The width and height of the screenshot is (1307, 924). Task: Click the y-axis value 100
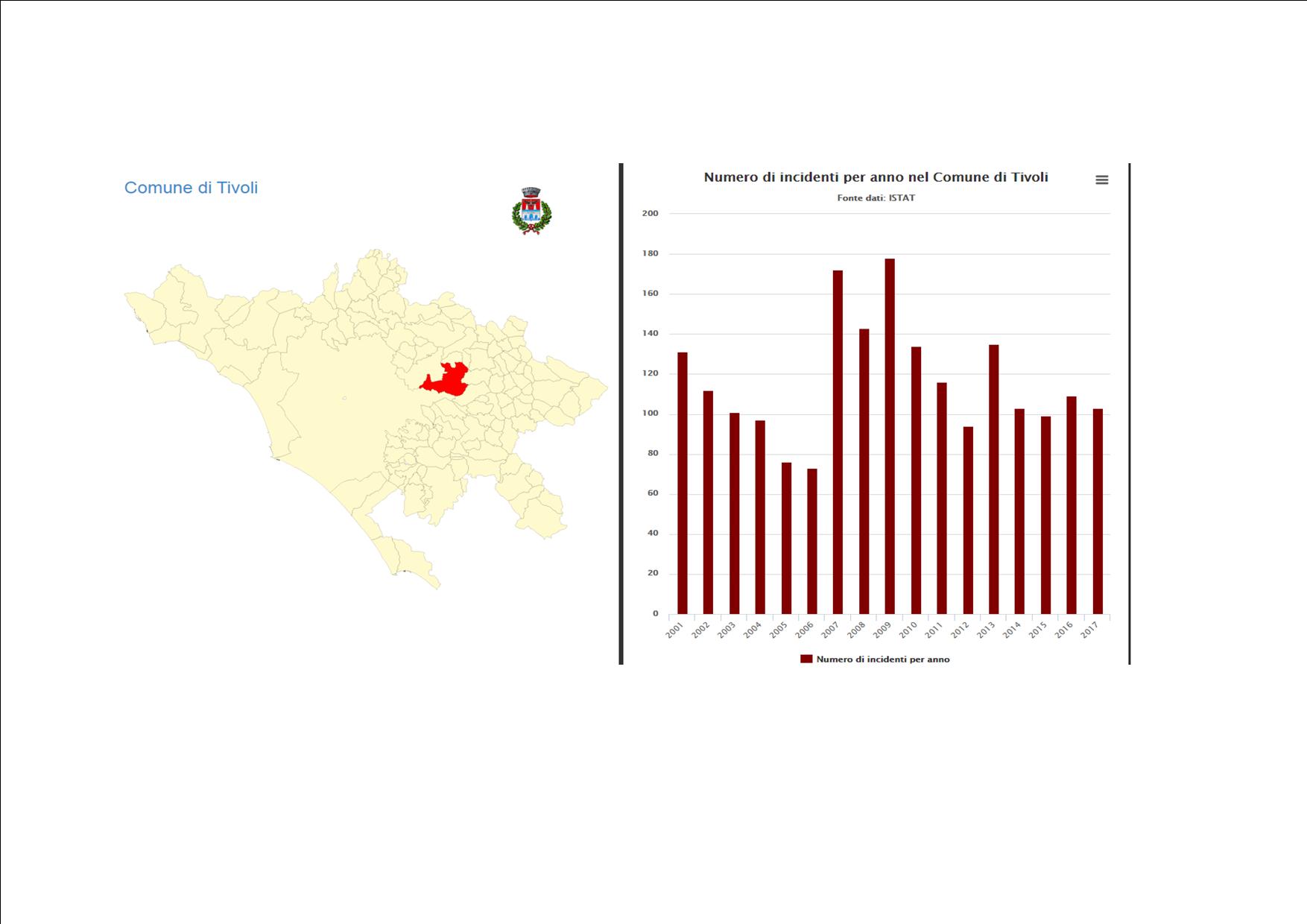point(650,414)
